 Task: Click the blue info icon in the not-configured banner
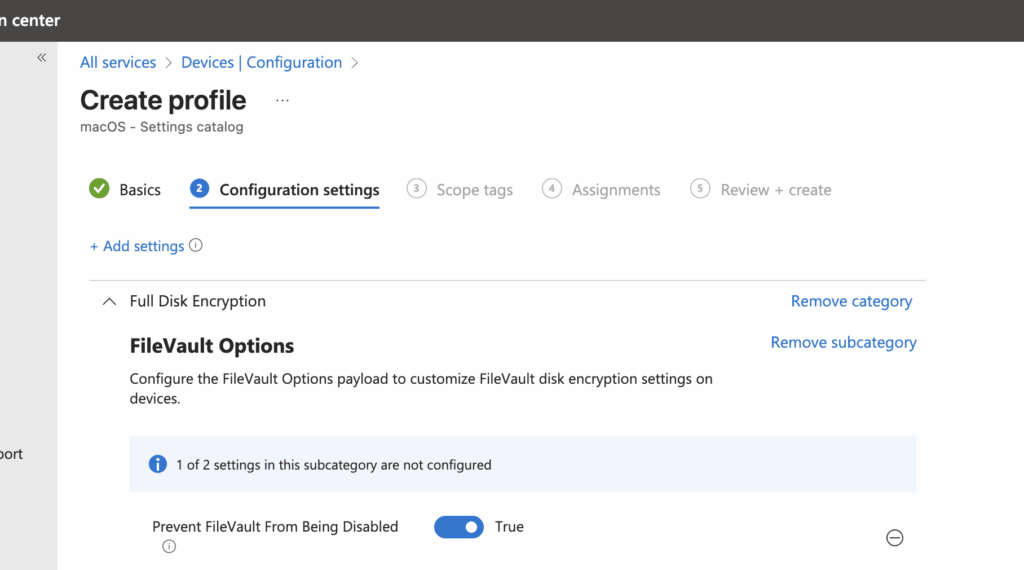point(157,464)
